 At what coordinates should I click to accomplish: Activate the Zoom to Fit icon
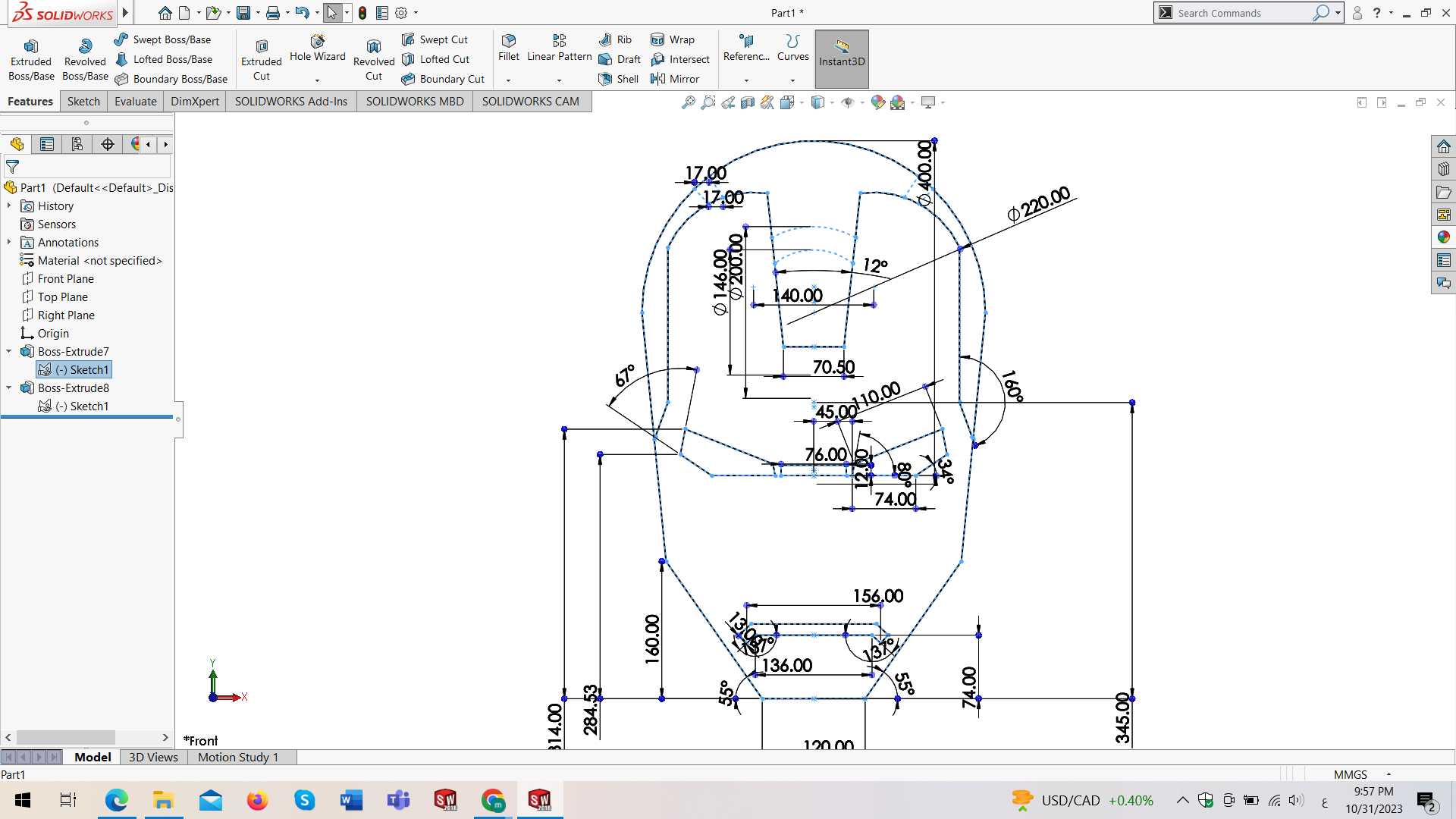pos(689,102)
